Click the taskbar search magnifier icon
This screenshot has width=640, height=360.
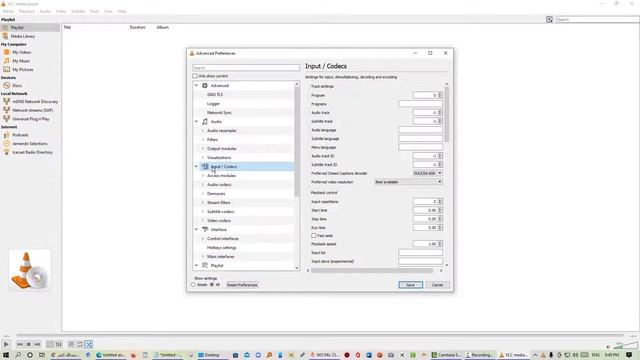tap(18, 355)
